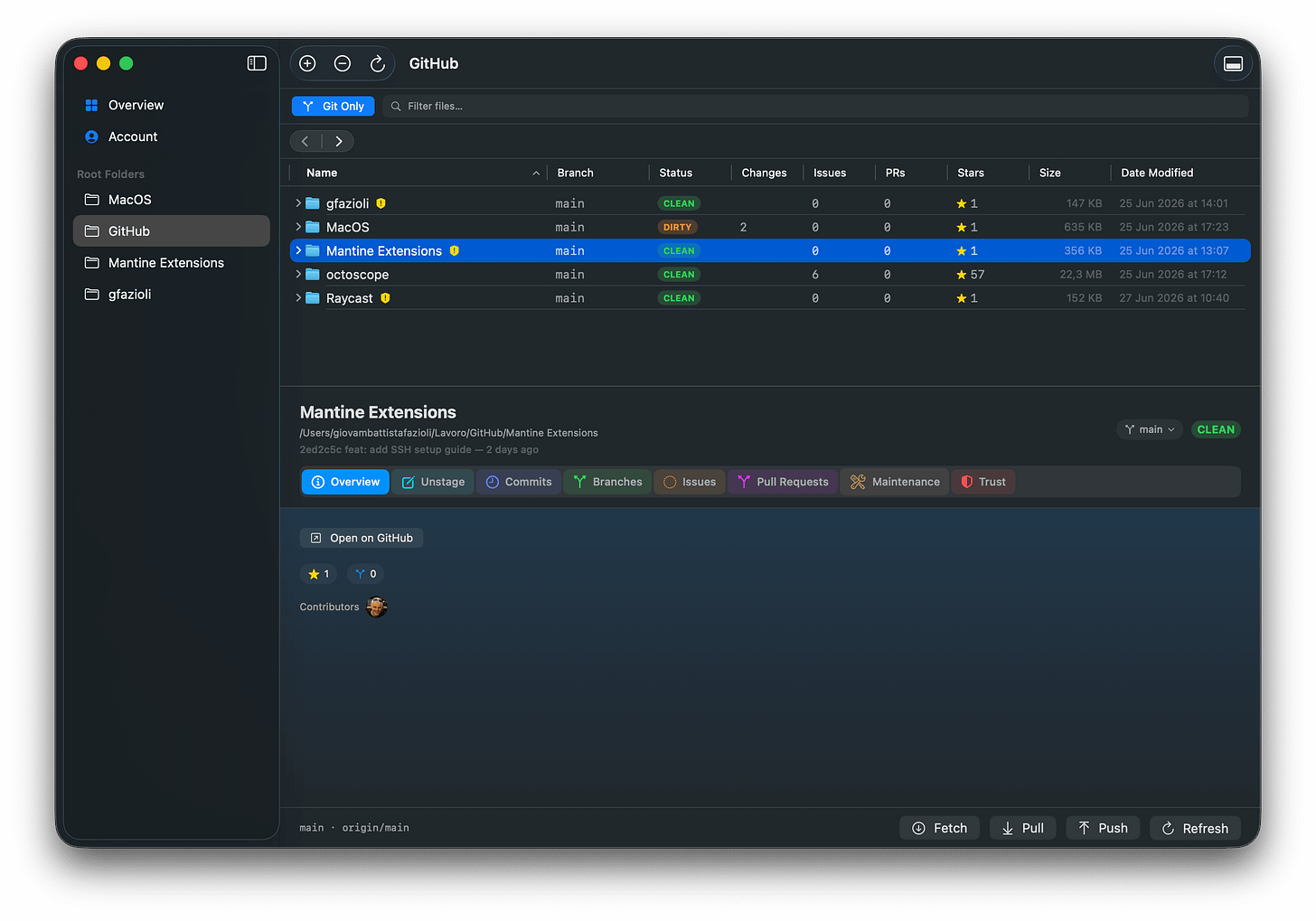Viewport: 1316px width, 921px height.
Task: Toggle the sidebar visibility icon
Action: point(257,63)
